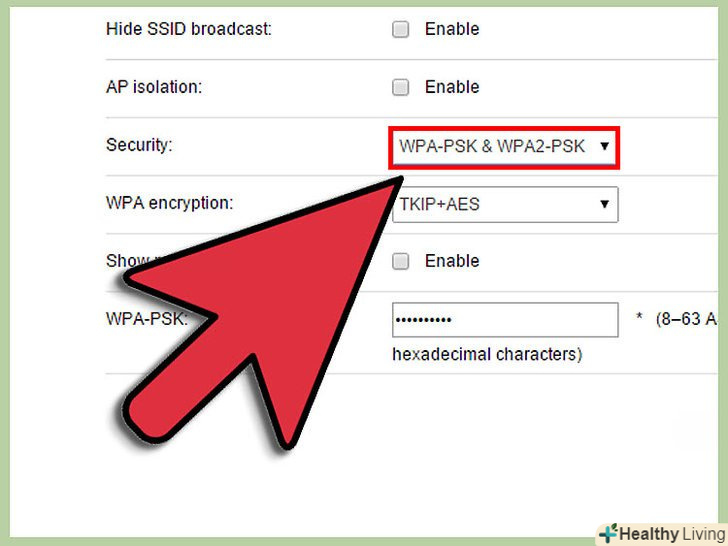Select the AP isolation label

154,87
